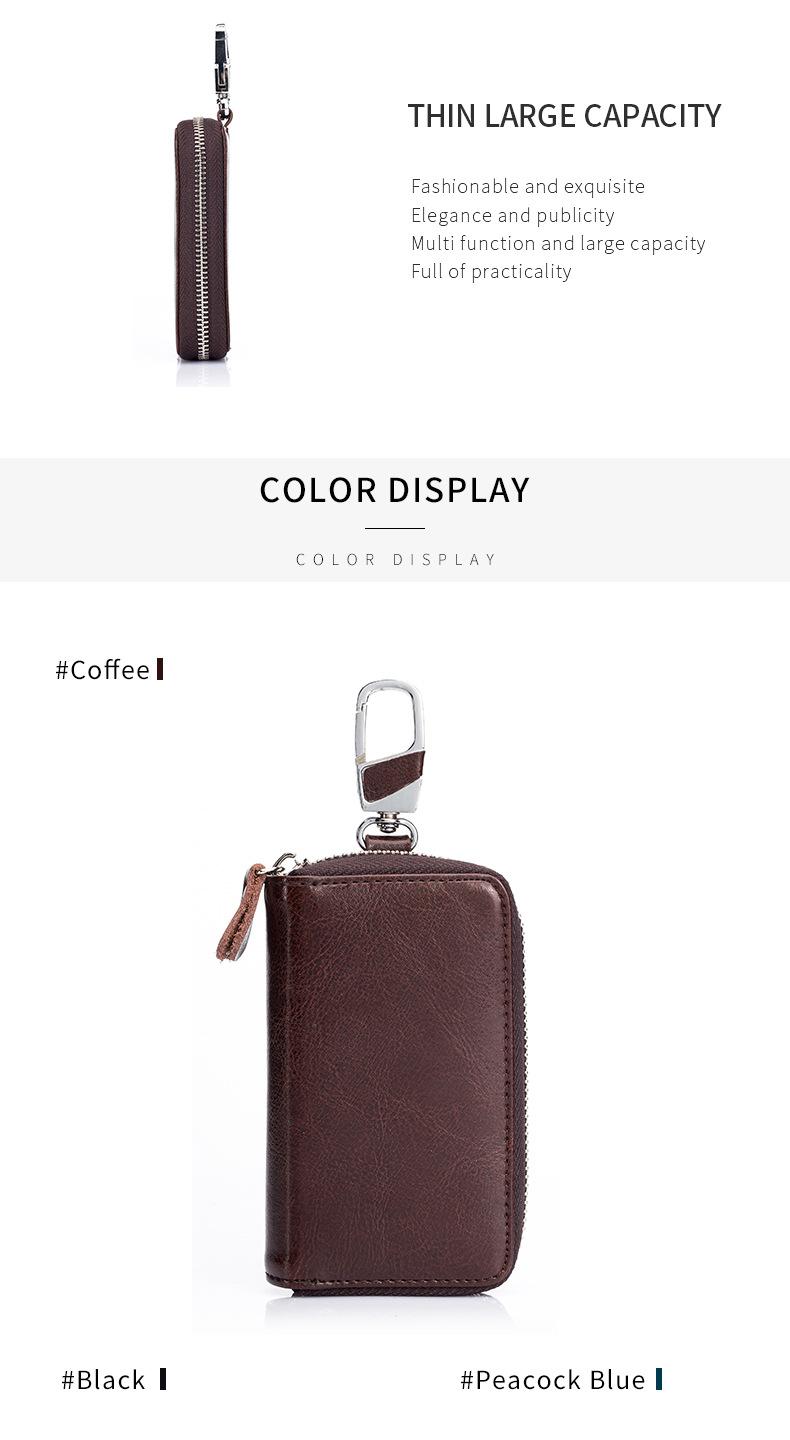
Task: Click the spaced COLOR DISPLAY subtitle
Action: point(396,559)
